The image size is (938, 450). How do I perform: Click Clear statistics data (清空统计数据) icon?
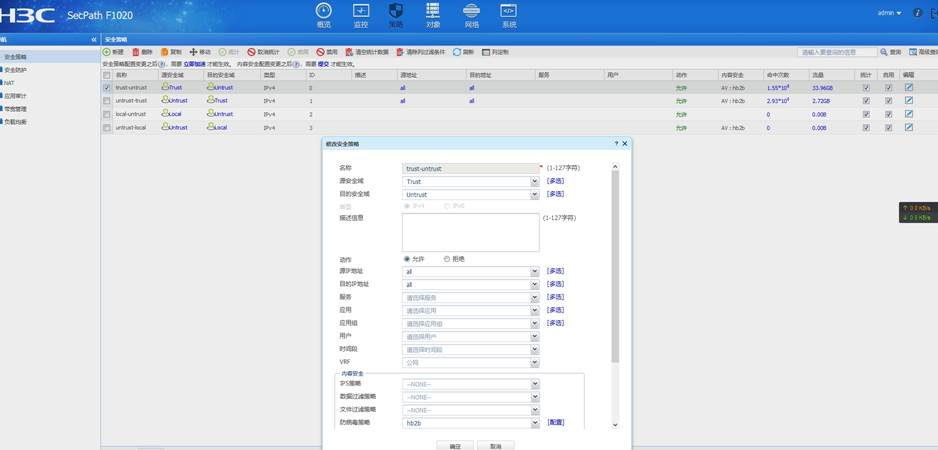tap(349, 52)
